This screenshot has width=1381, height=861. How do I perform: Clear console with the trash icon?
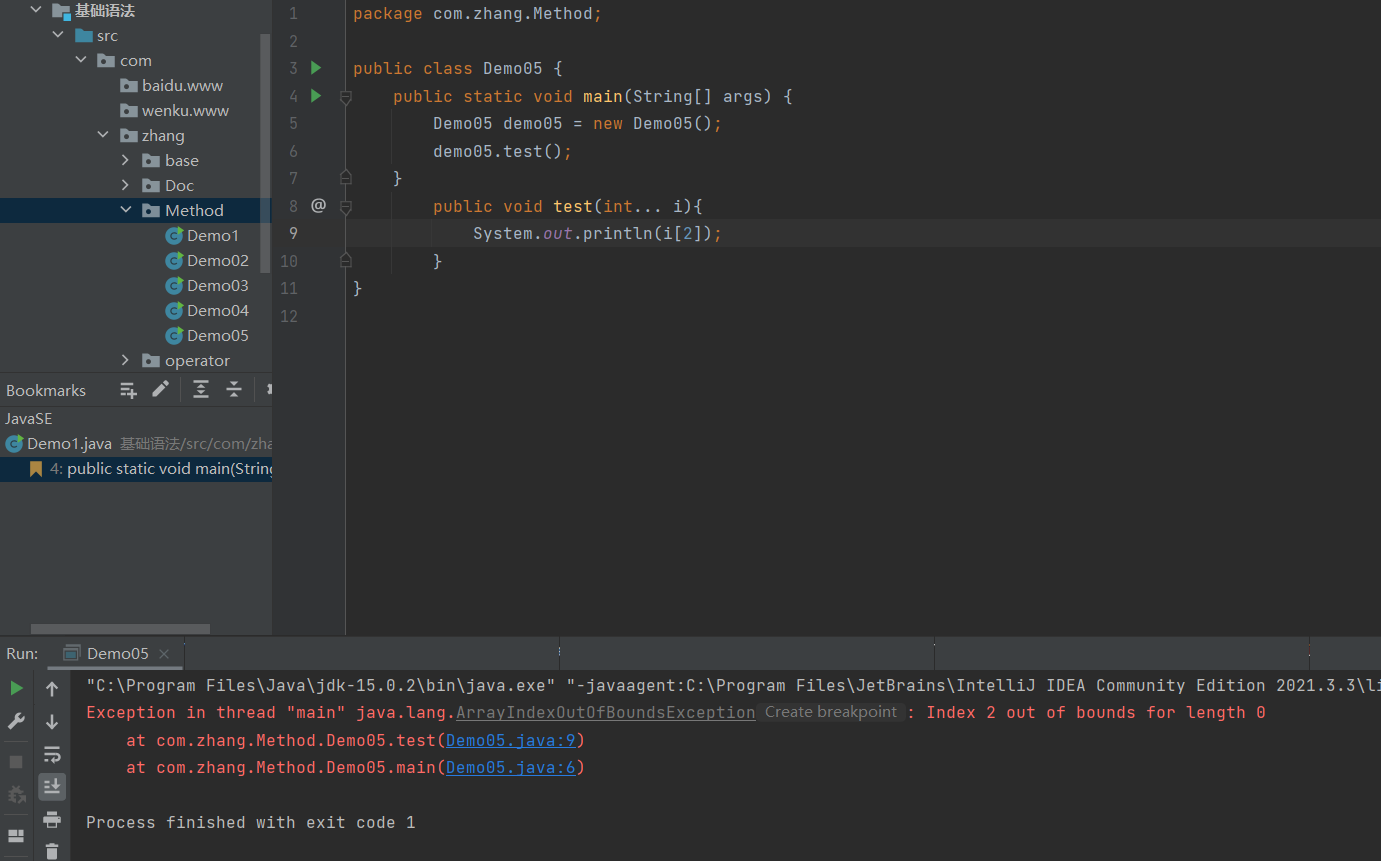click(x=52, y=851)
